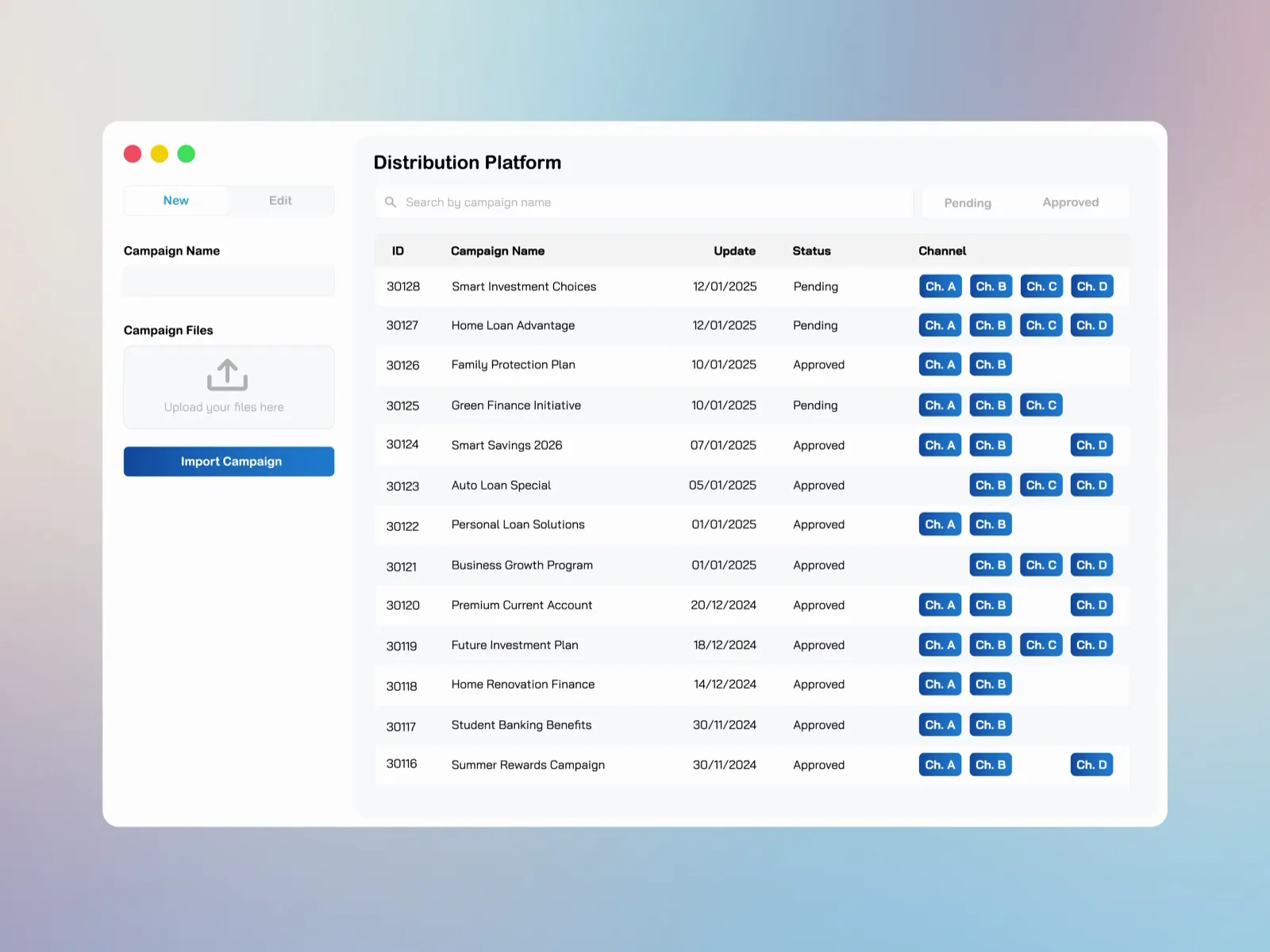
Task: Open campaign ID 30128
Action: tap(403, 286)
